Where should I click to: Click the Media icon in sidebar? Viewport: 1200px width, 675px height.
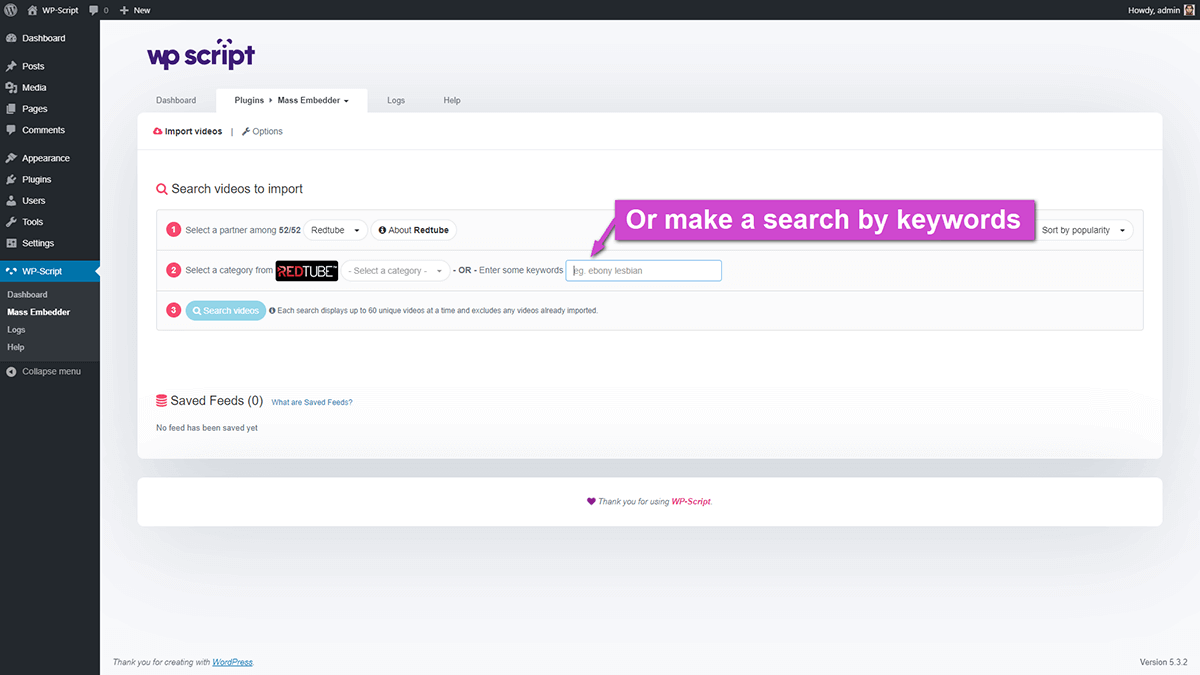(11, 88)
